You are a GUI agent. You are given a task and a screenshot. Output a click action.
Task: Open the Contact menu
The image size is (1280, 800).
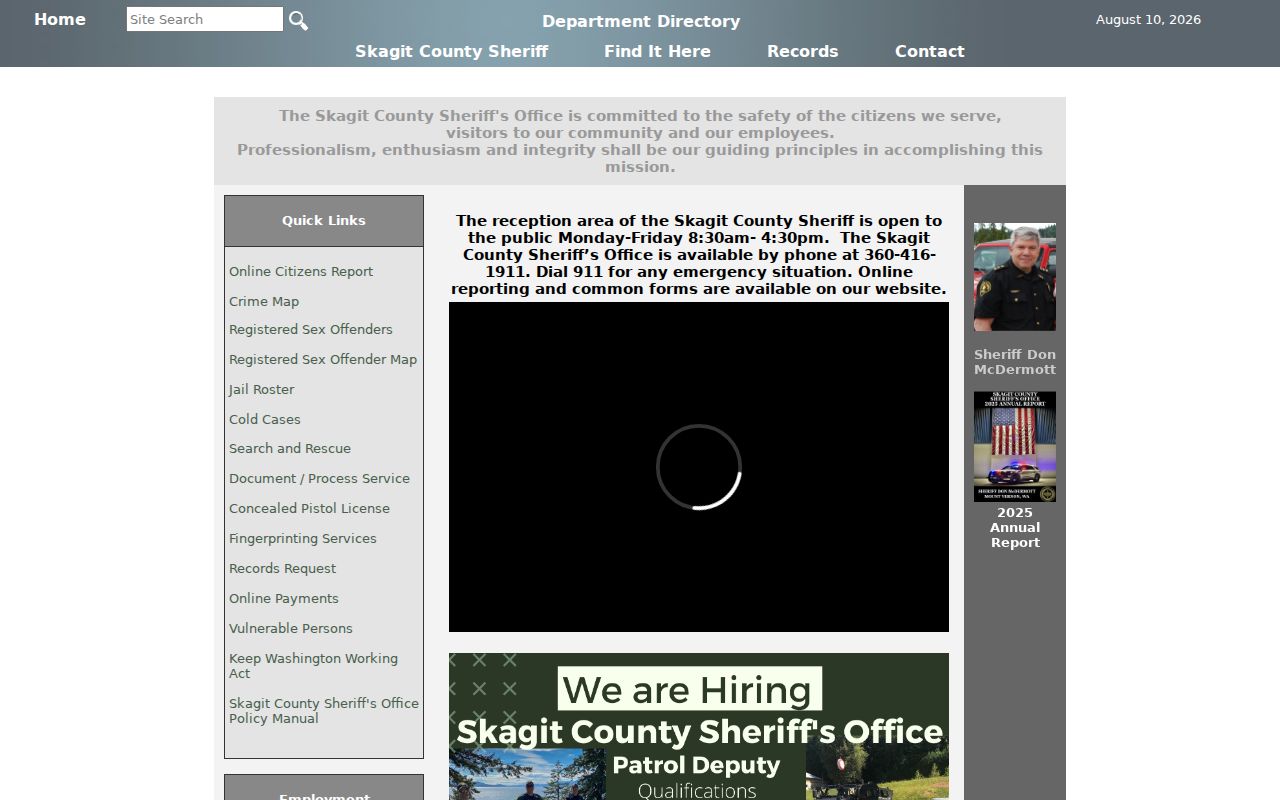tap(930, 51)
